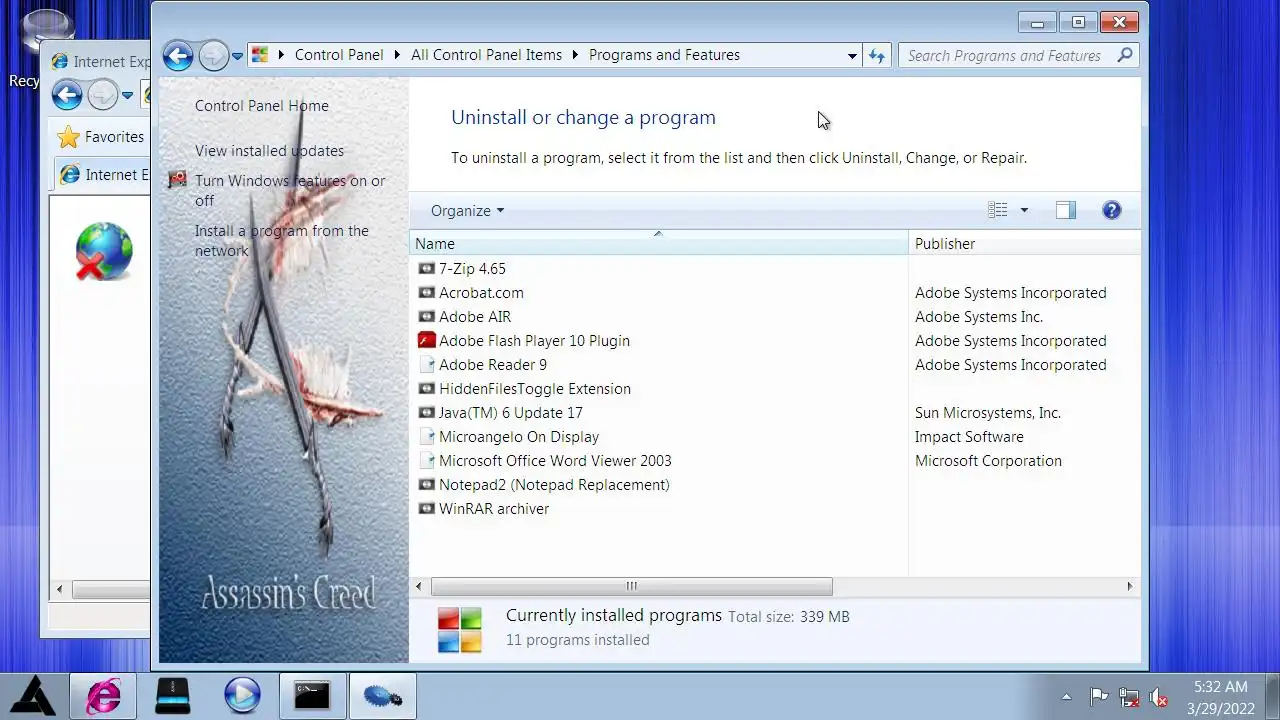Select Microsoft Office Word Viewer 2003 icon
Screen dimensions: 1280x720
[426, 460]
